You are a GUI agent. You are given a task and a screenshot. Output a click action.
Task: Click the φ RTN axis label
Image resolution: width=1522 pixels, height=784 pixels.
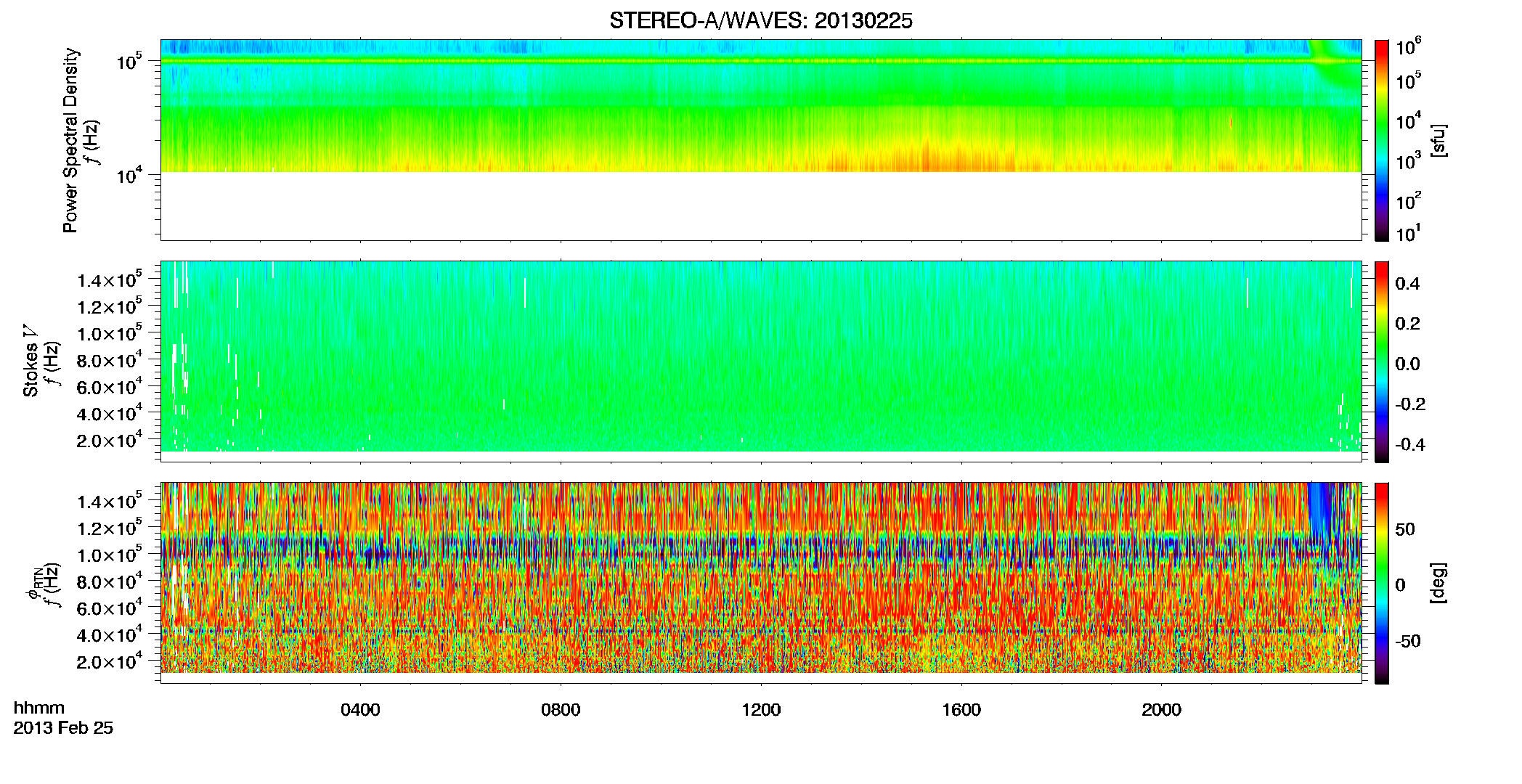click(x=33, y=583)
